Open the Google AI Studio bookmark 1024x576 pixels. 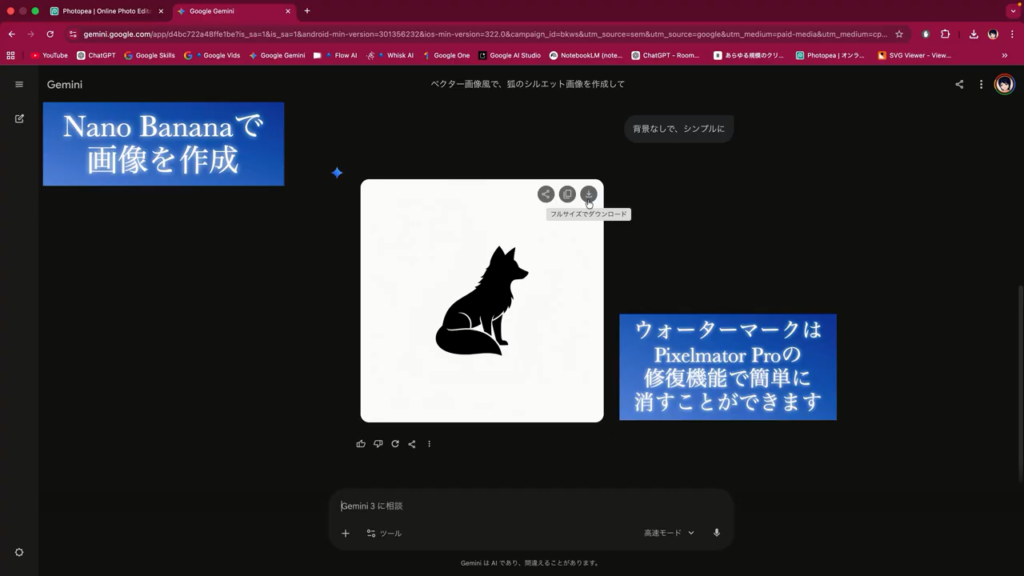click(x=510, y=56)
